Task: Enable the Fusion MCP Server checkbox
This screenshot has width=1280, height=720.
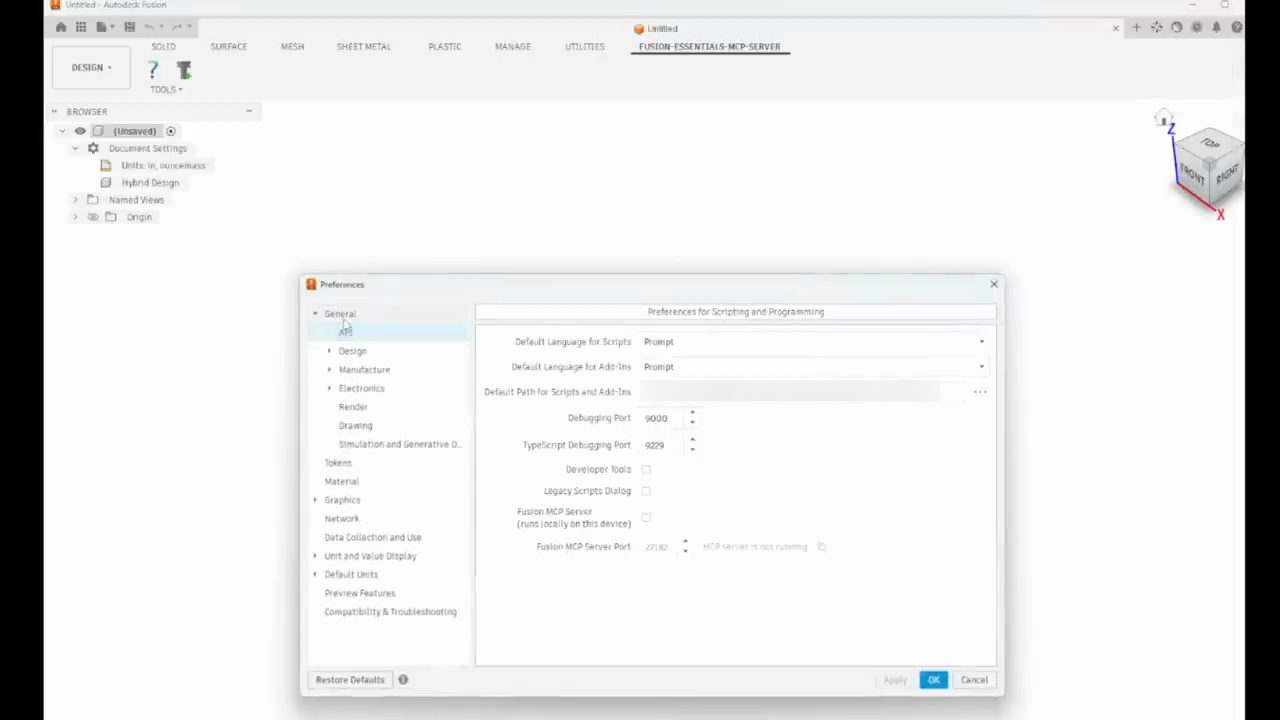Action: point(646,518)
